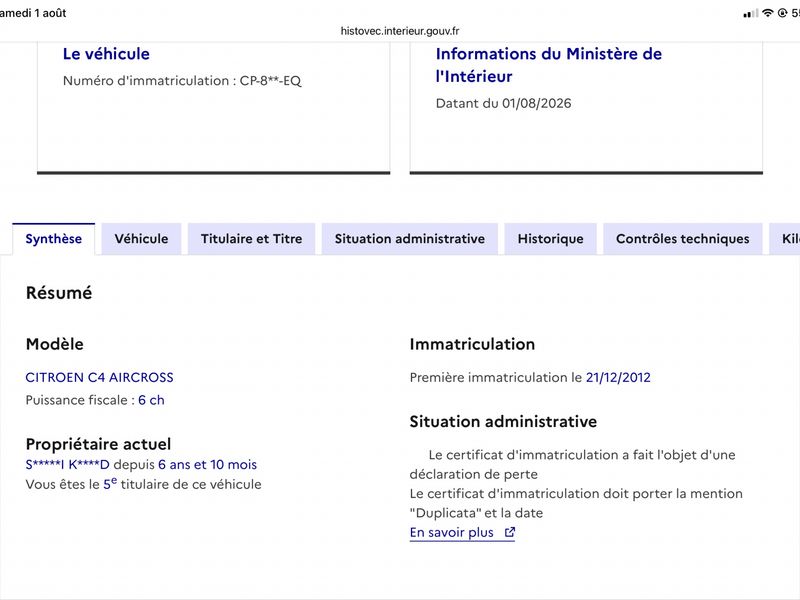Tap the Wi-Fi status icon
This screenshot has height=600, width=800.
(767, 13)
